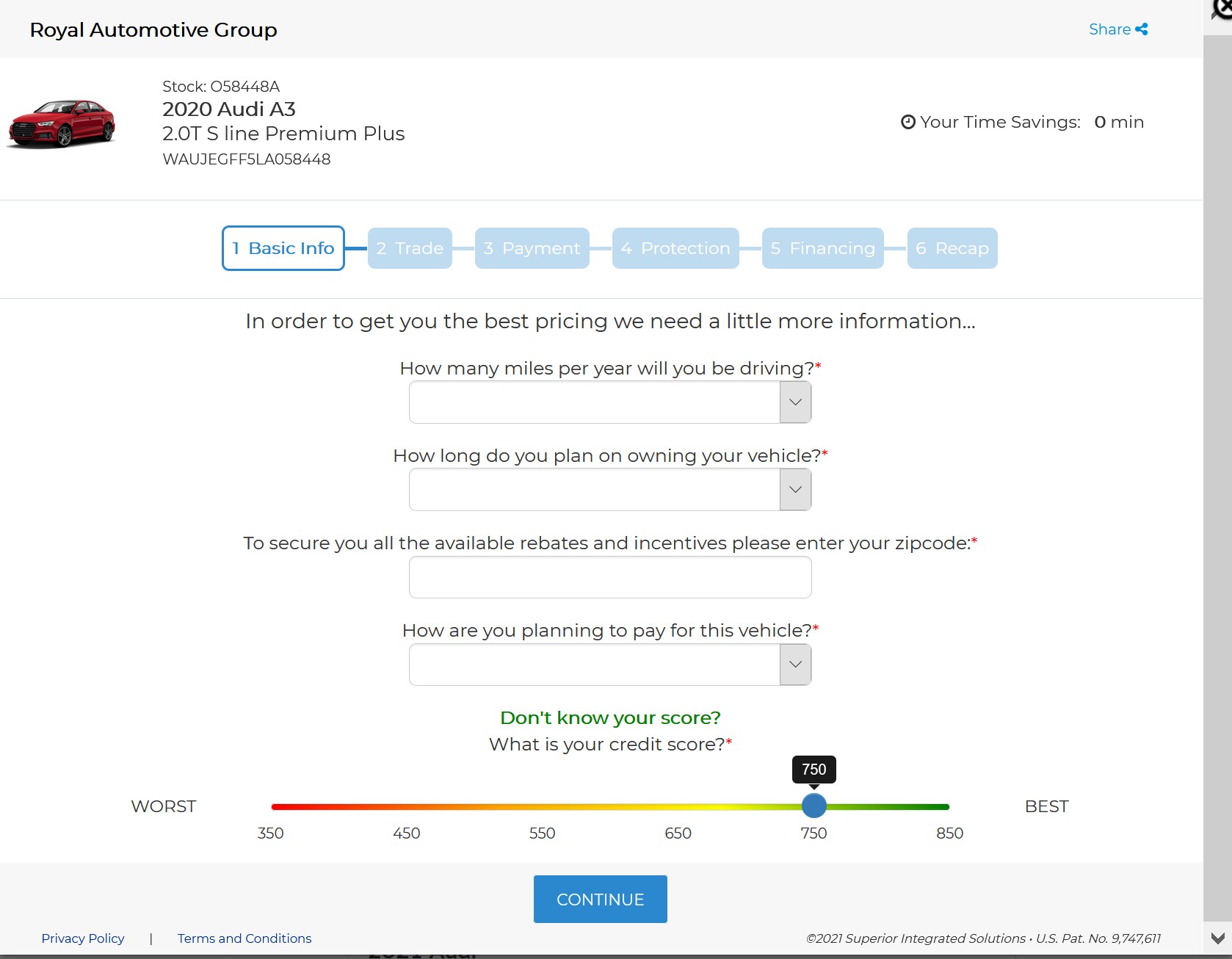Go to the 2 Trade step tab
1232x959 pixels.
(410, 248)
